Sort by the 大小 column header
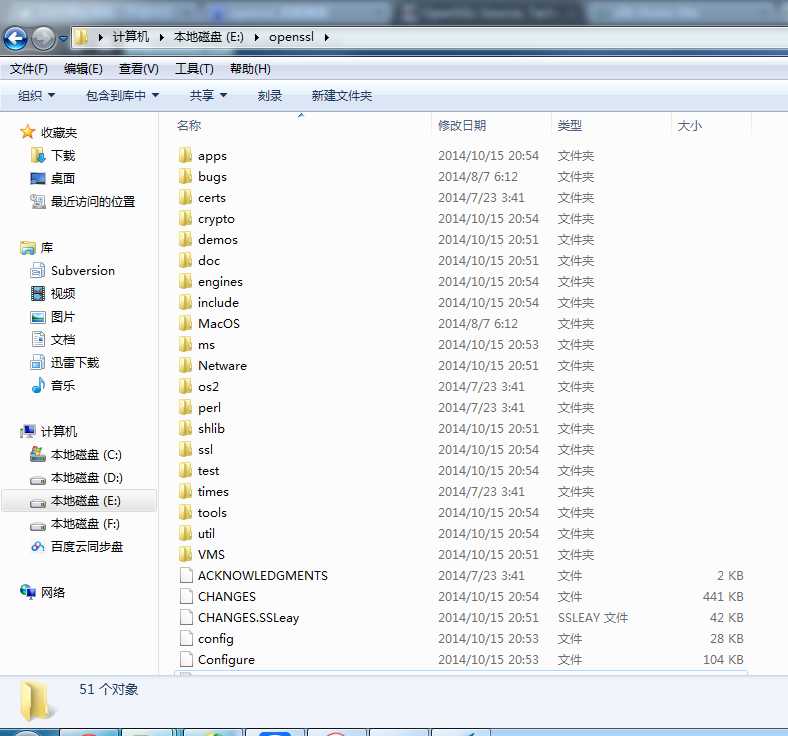The height and width of the screenshot is (736, 788). point(690,126)
